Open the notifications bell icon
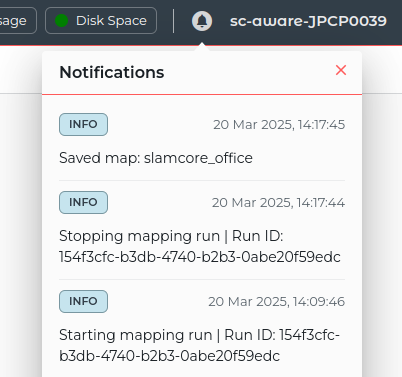Screen dimensions: 402x377 pyautogui.click(x=202, y=21)
